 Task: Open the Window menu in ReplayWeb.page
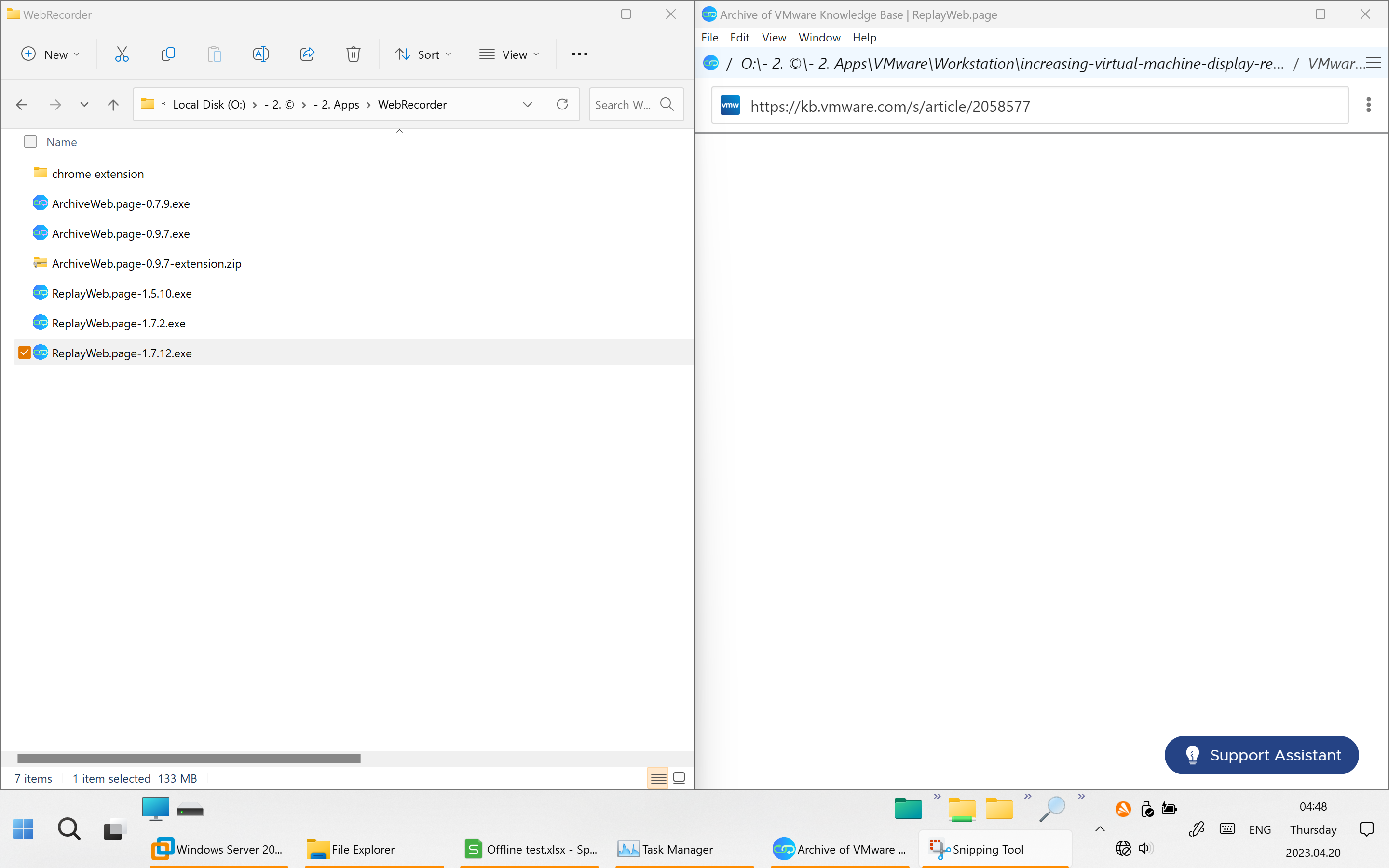tap(819, 37)
